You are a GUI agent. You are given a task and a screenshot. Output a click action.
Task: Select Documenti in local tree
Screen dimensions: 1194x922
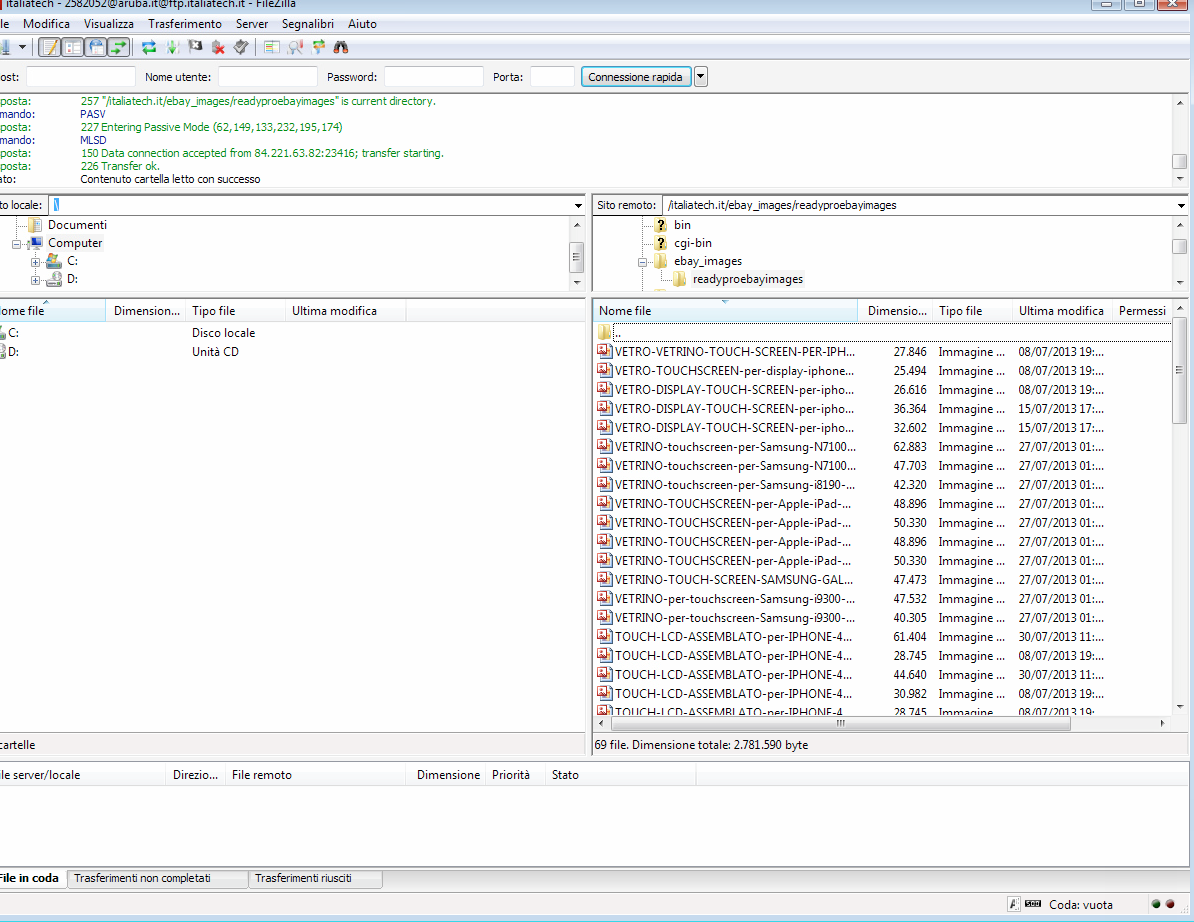77,225
